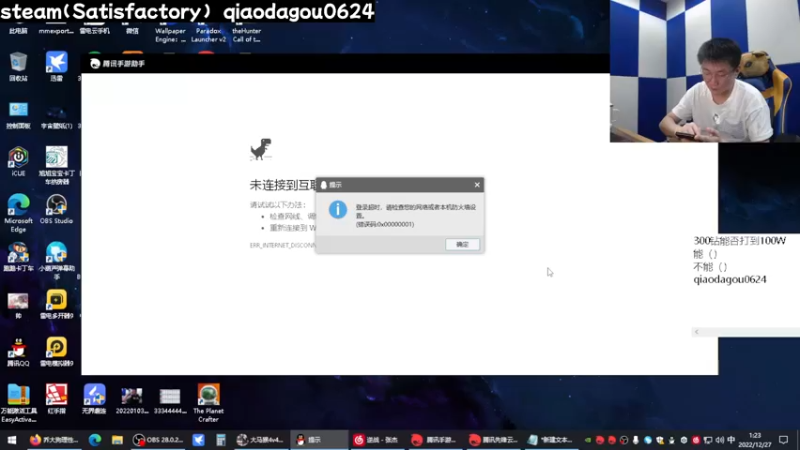This screenshot has height=450, width=800.
Task: Open The Planet Crafter desktop shortcut
Action: [x=208, y=403]
